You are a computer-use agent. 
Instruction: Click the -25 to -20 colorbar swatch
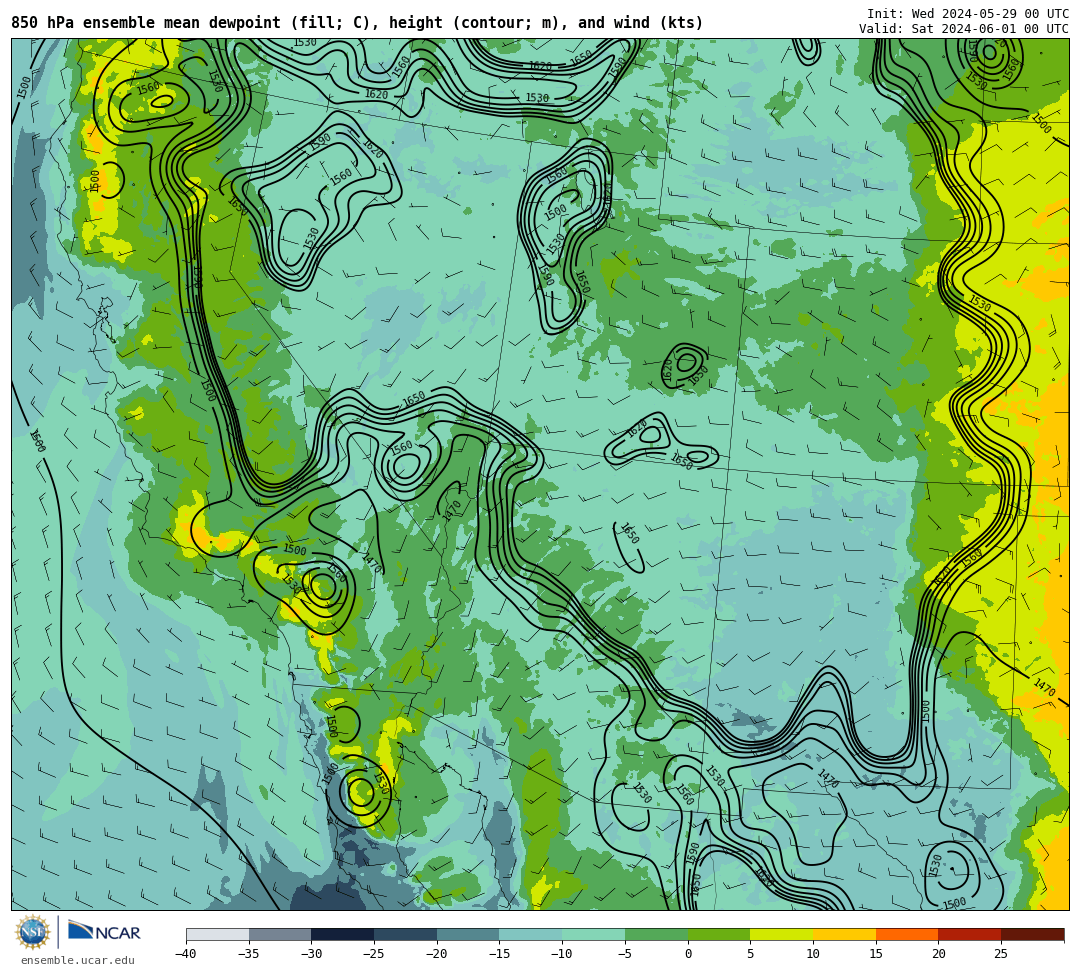pyautogui.click(x=405, y=934)
